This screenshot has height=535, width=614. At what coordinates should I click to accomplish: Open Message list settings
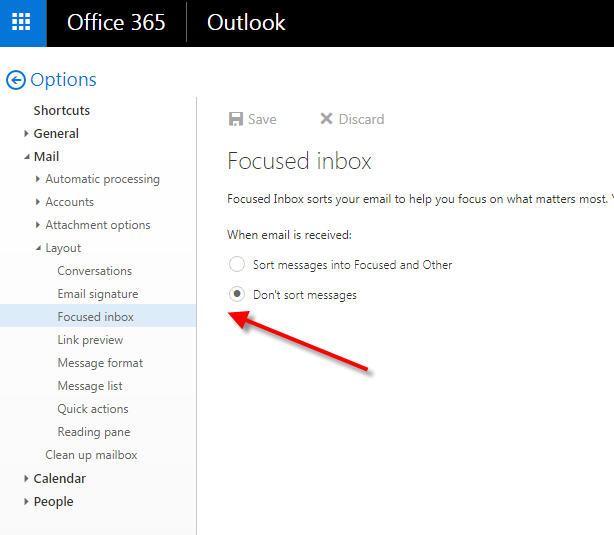tap(90, 386)
